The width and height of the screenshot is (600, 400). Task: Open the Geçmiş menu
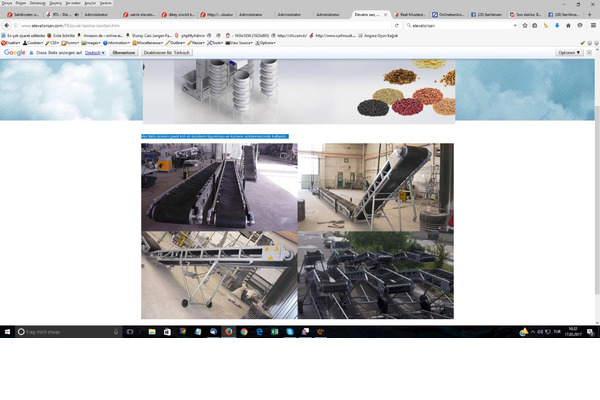click(x=55, y=3)
